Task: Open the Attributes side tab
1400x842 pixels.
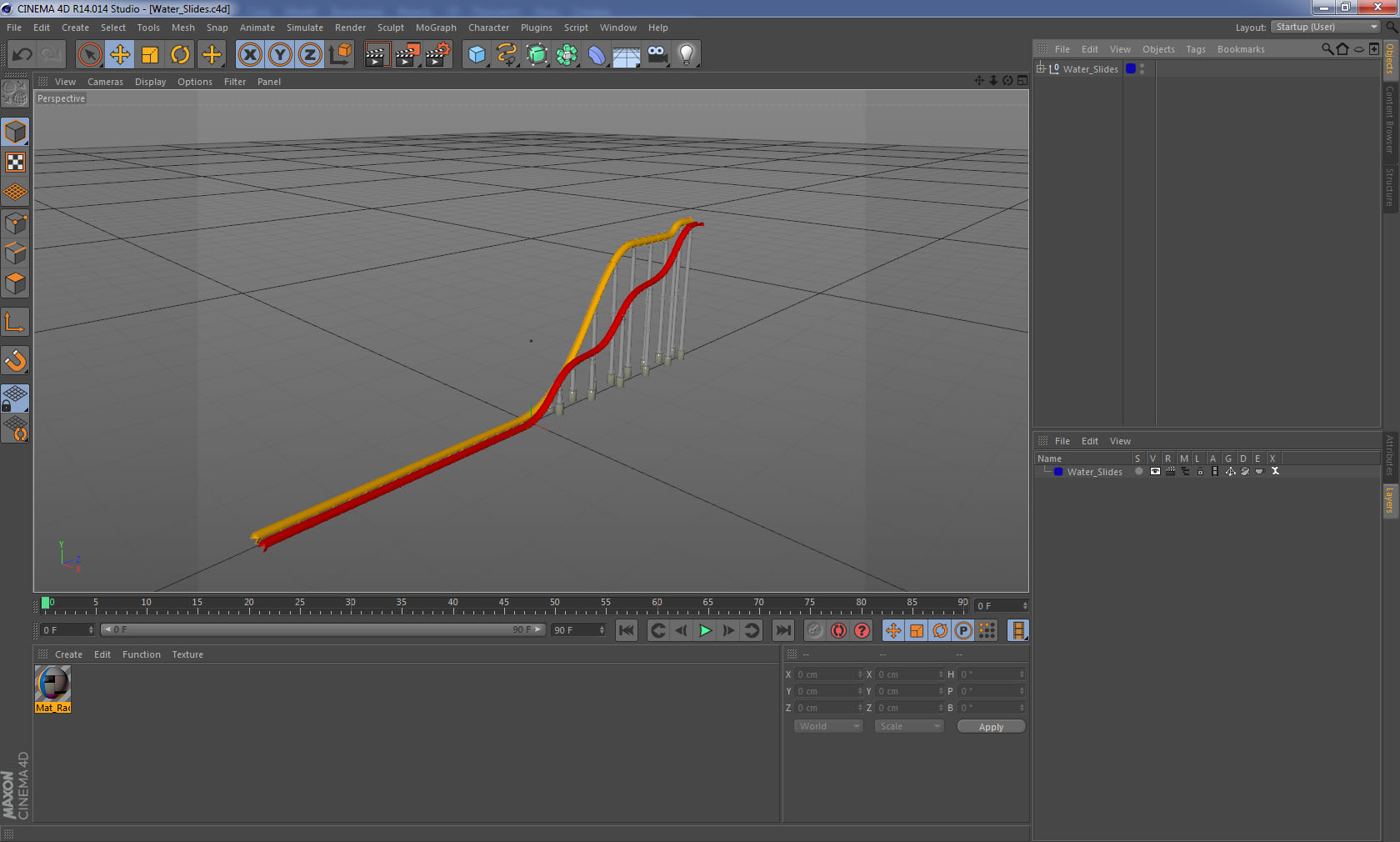Action: tap(1389, 455)
